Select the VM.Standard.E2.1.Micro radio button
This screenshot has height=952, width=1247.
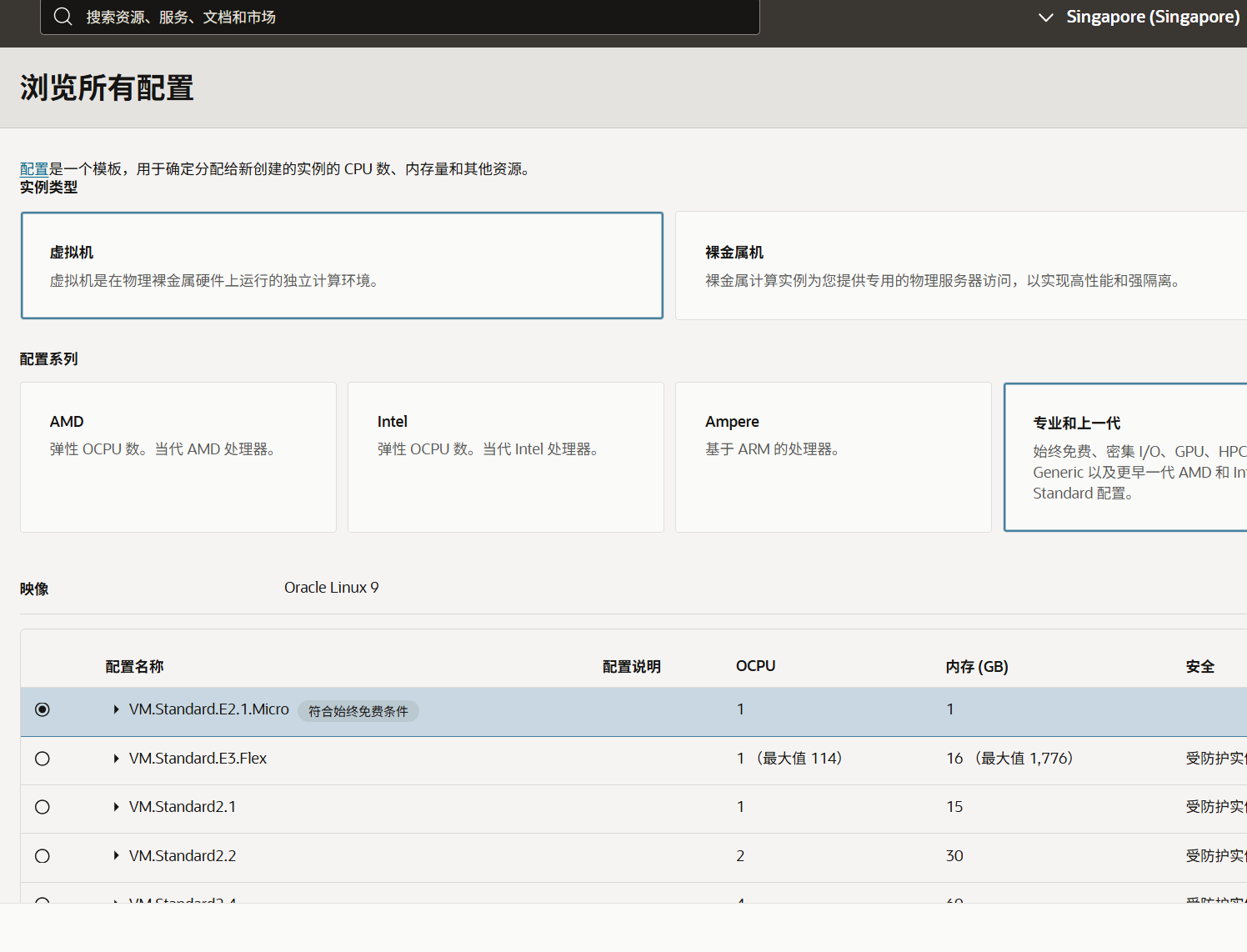click(43, 709)
